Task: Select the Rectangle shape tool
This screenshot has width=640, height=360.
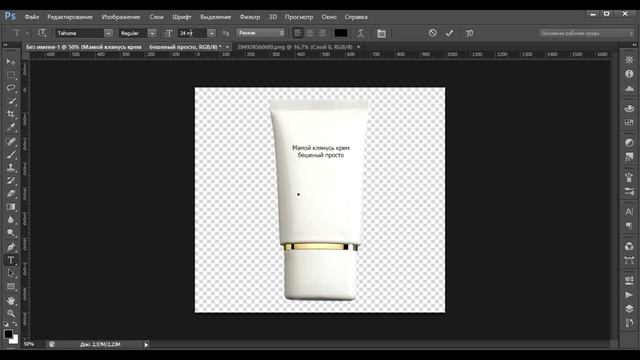Action: click(x=11, y=286)
